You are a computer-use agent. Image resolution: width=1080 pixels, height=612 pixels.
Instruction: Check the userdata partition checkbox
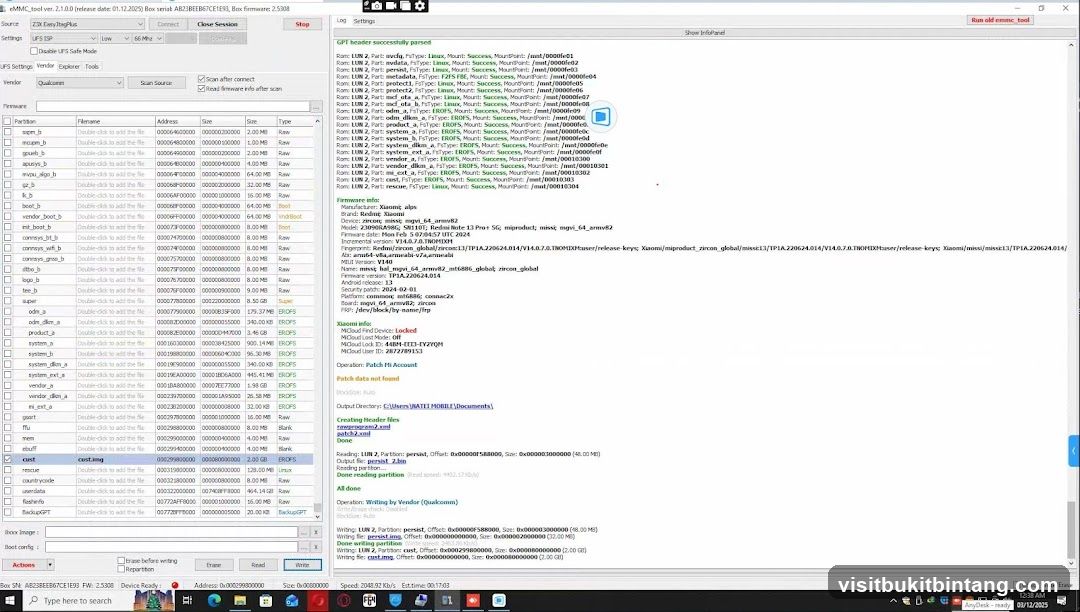8,491
